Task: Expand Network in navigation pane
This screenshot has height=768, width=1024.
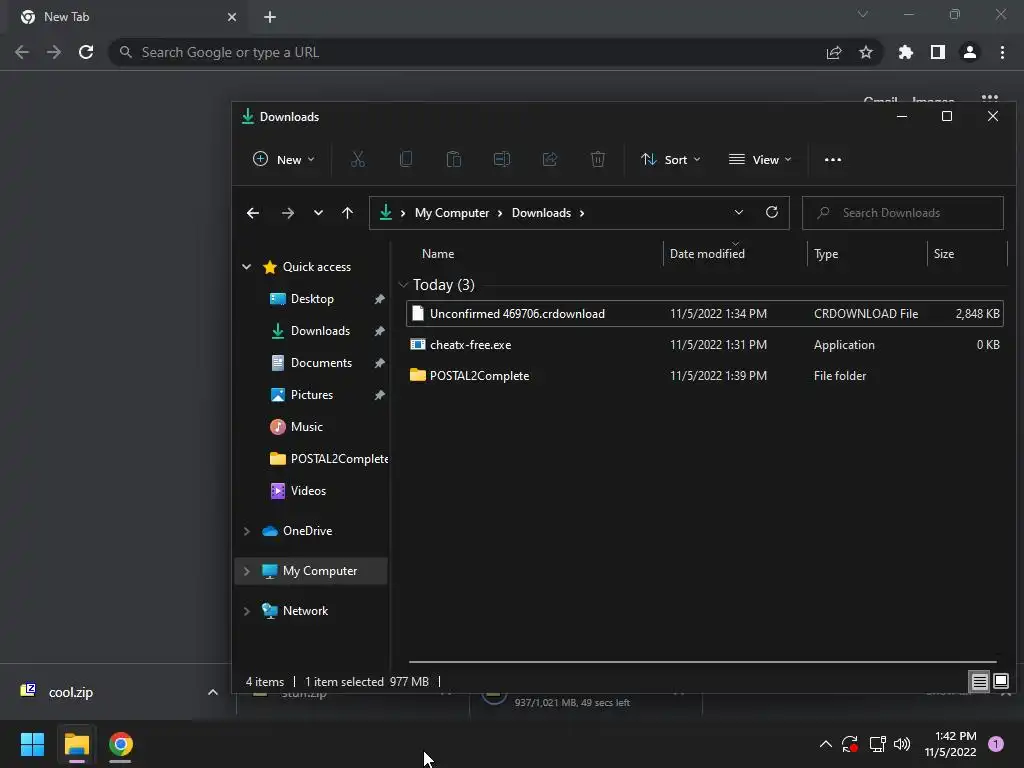Action: pyautogui.click(x=247, y=611)
